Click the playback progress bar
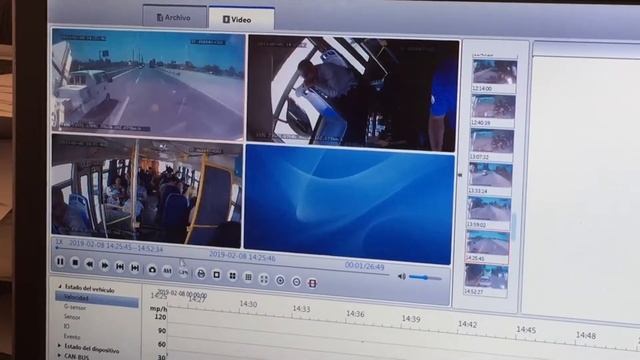Image resolution: width=640 pixels, height=360 pixels. tap(222, 261)
